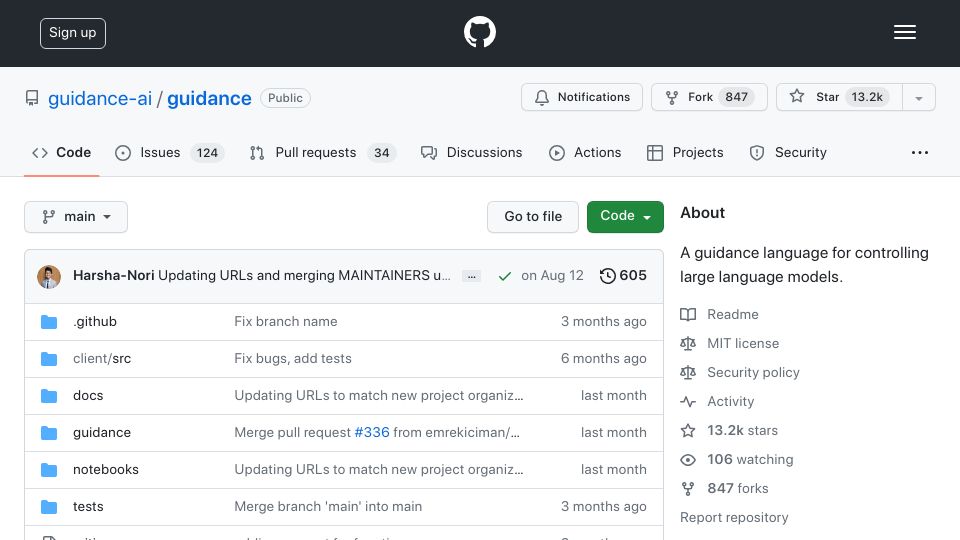Open the Harsha-Nori author link
Image resolution: width=960 pixels, height=540 pixels.
pyautogui.click(x=113, y=276)
